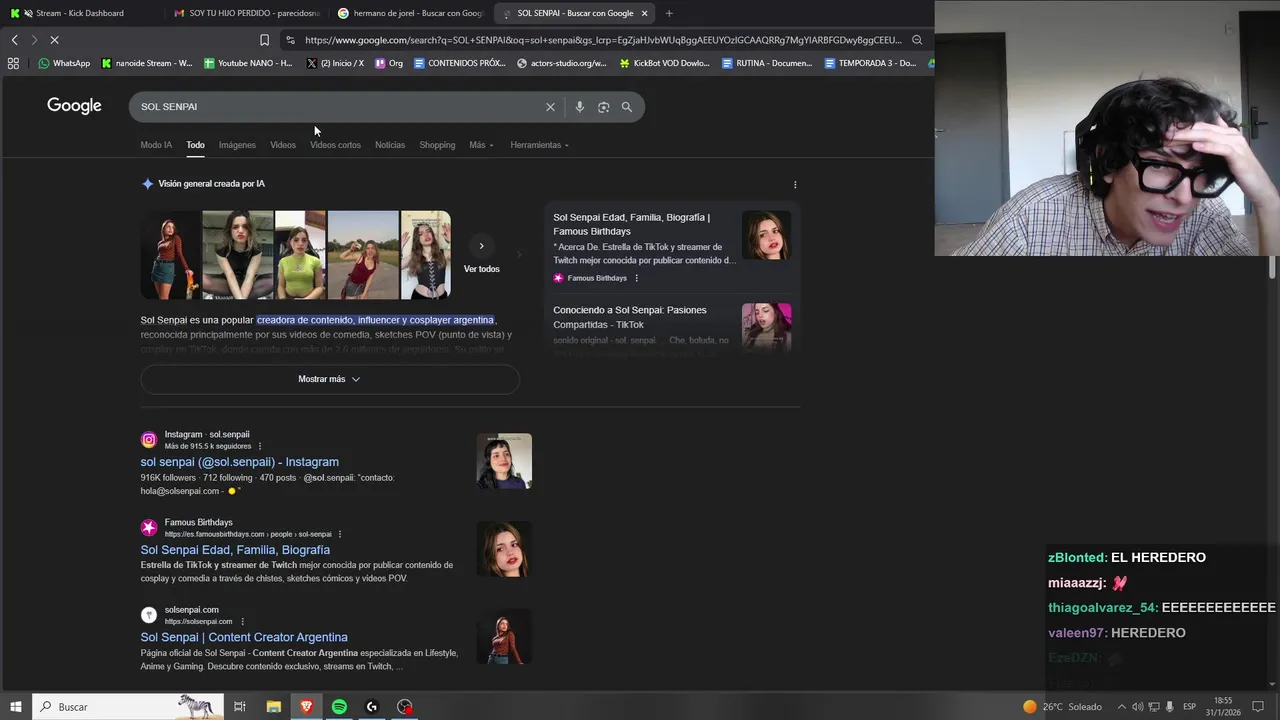
Task: Open volume control in system tray
Action: [1138, 707]
